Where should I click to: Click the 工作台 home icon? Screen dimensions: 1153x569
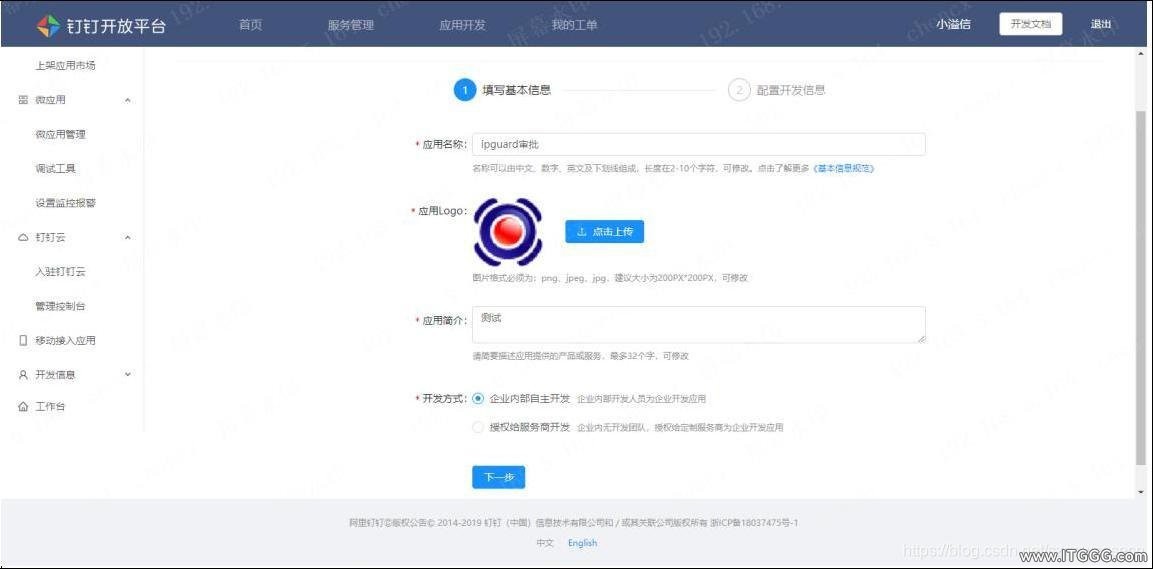click(23, 407)
